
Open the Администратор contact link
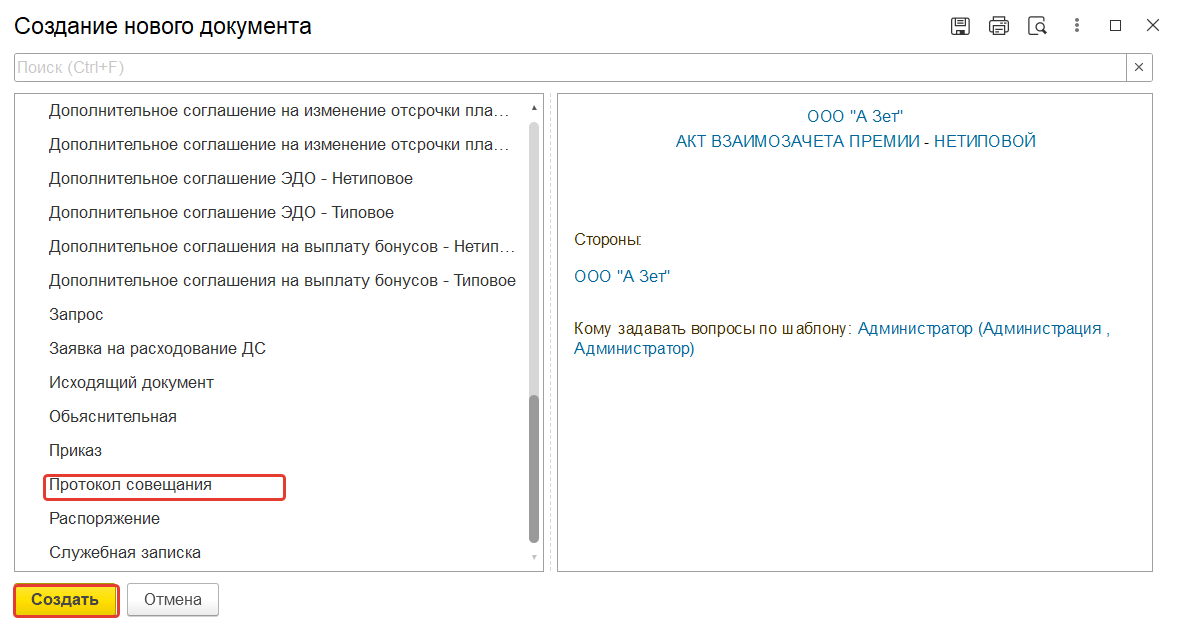point(982,328)
